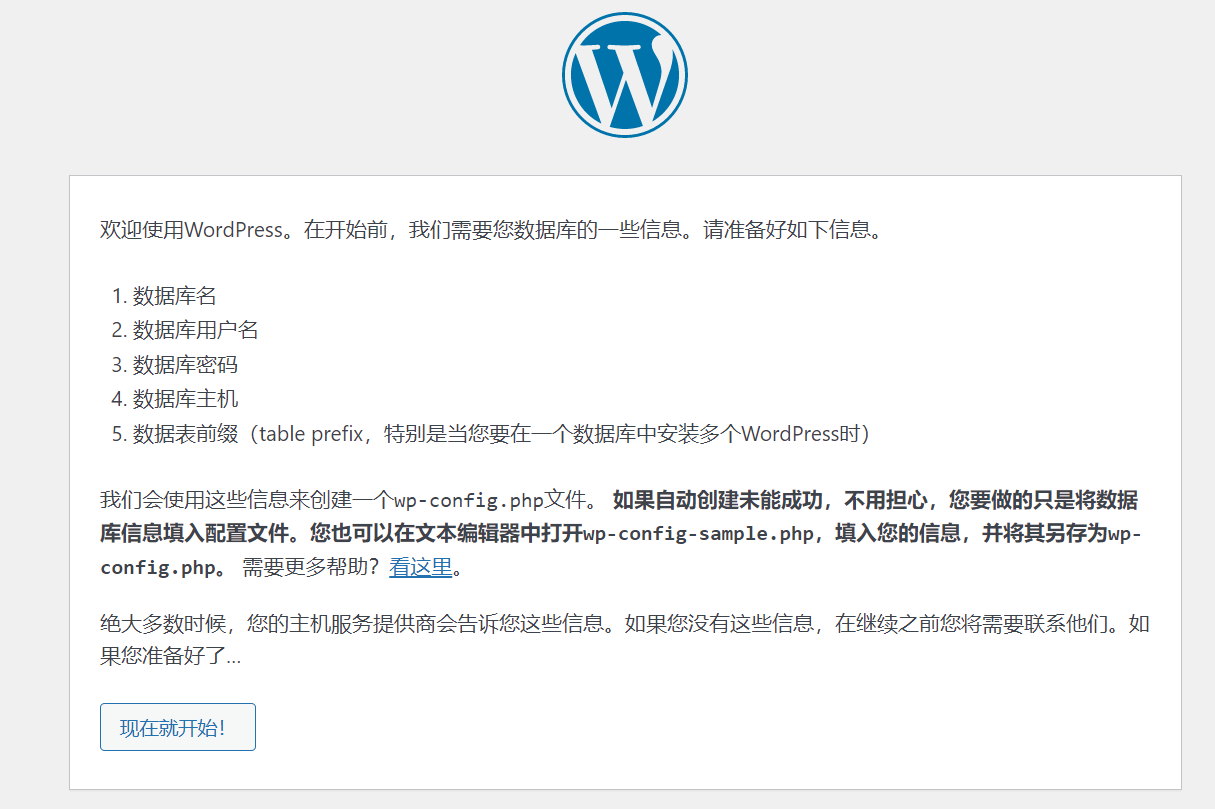Click the 现在就开始! button
1215x809 pixels.
coord(178,727)
